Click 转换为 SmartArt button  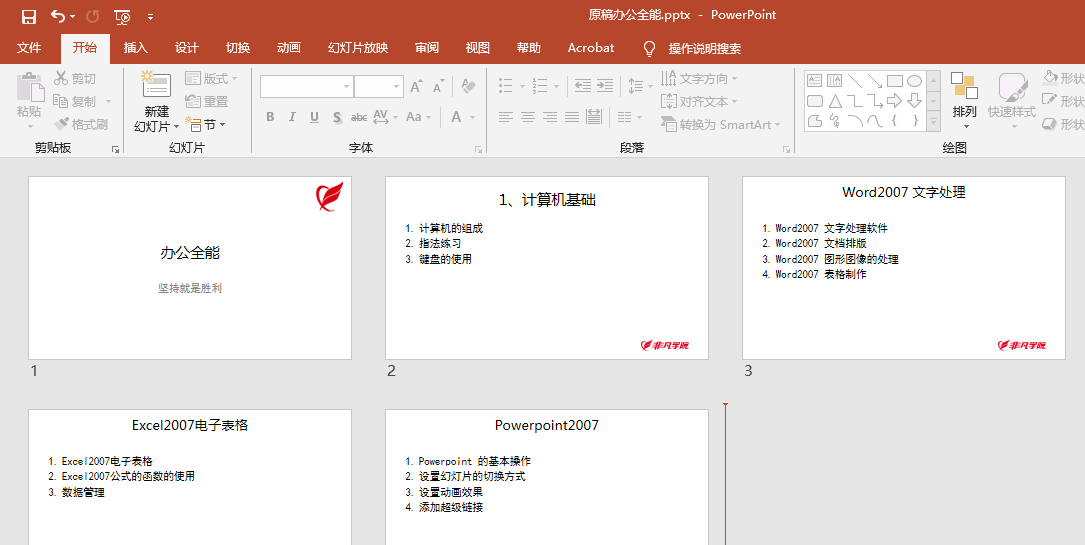[x=720, y=124]
